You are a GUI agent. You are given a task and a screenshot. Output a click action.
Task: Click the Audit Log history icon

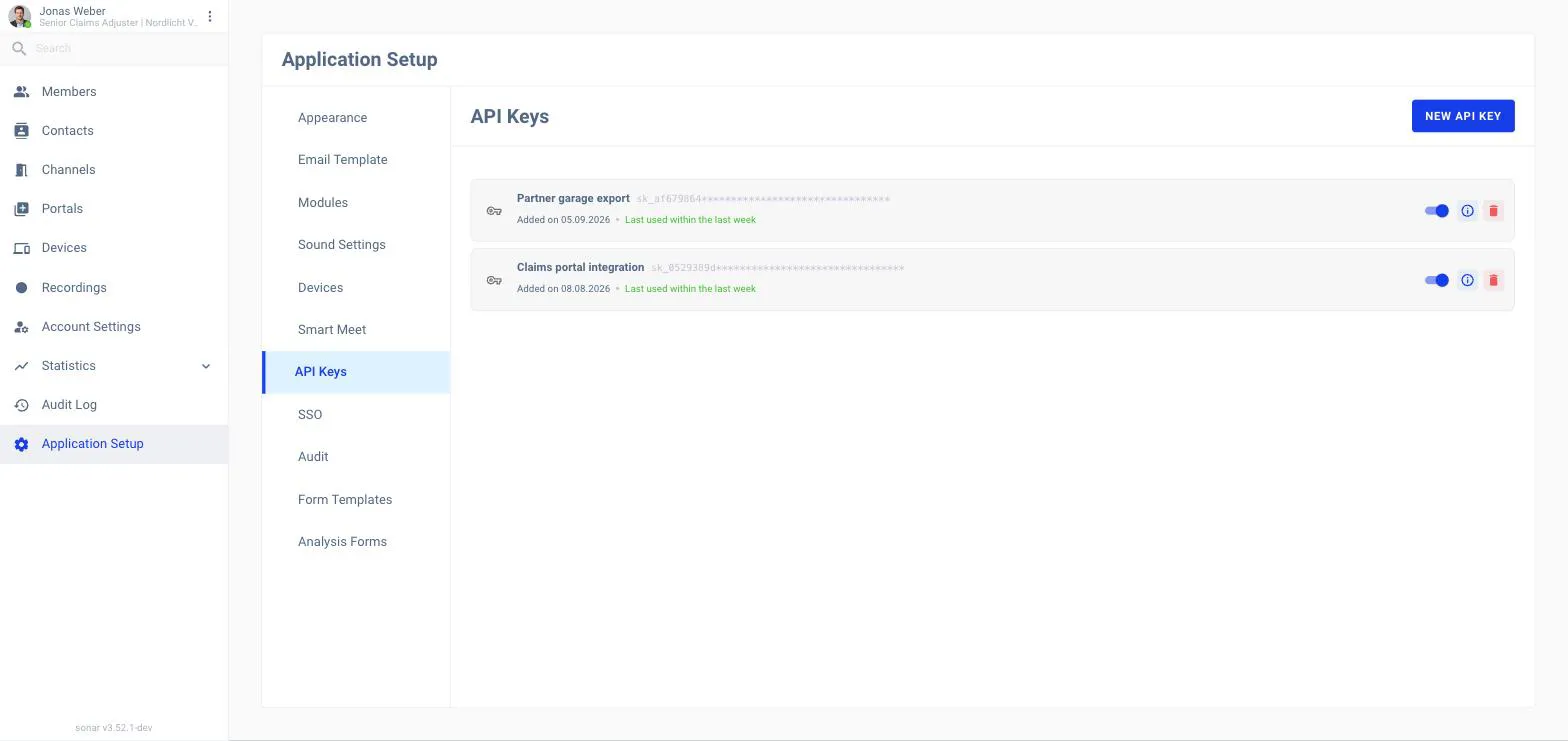pos(21,405)
